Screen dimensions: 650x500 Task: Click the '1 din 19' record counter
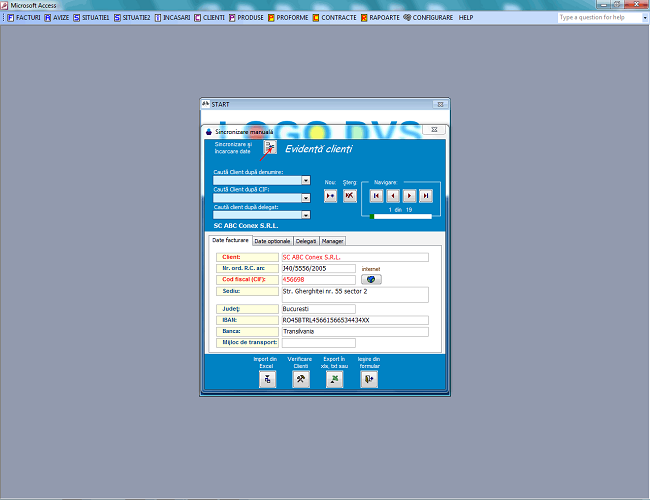click(x=400, y=210)
